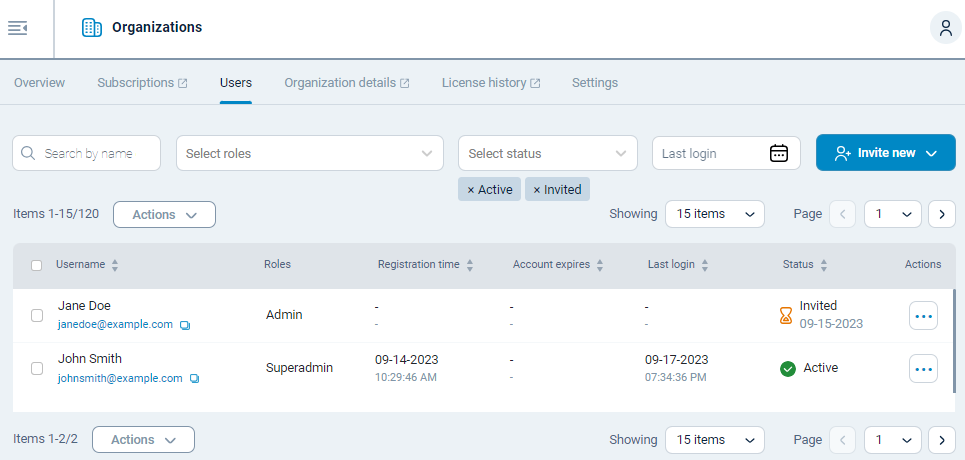Open the top 15 items dropdown
This screenshot has height=460, width=965.
point(714,214)
